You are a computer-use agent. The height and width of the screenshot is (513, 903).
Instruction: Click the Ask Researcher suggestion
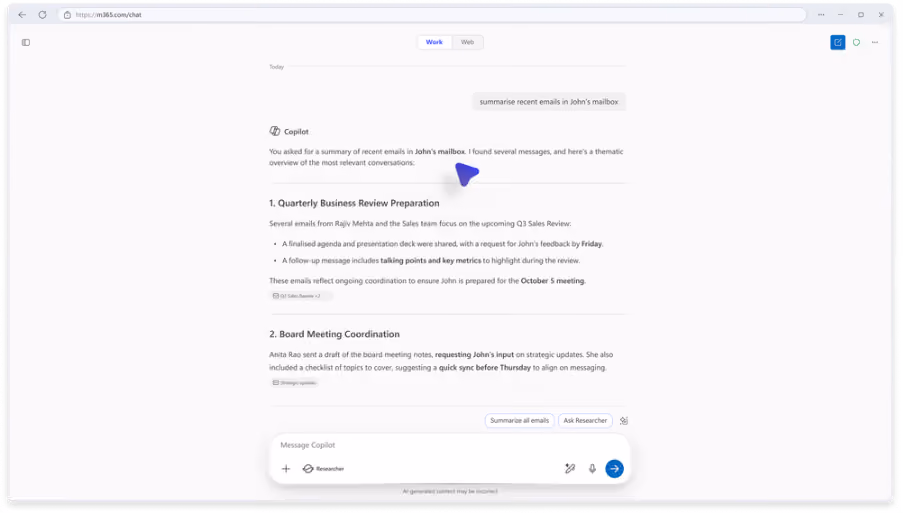tap(585, 421)
